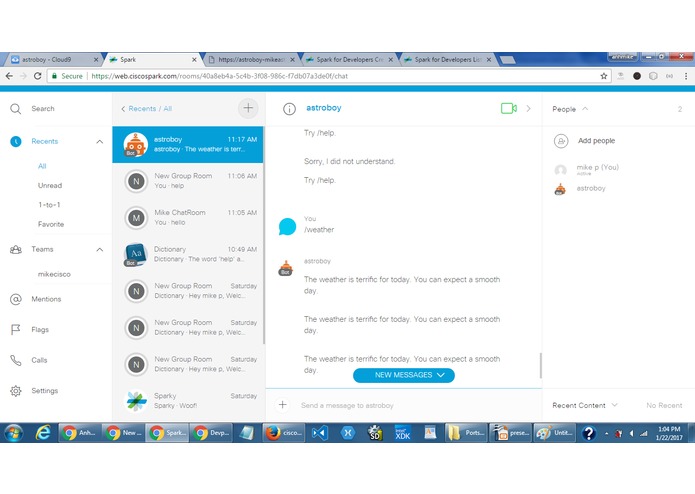This screenshot has height=494, width=695.
Task: Open Firefox cisco window in taskbar
Action: tap(285, 433)
